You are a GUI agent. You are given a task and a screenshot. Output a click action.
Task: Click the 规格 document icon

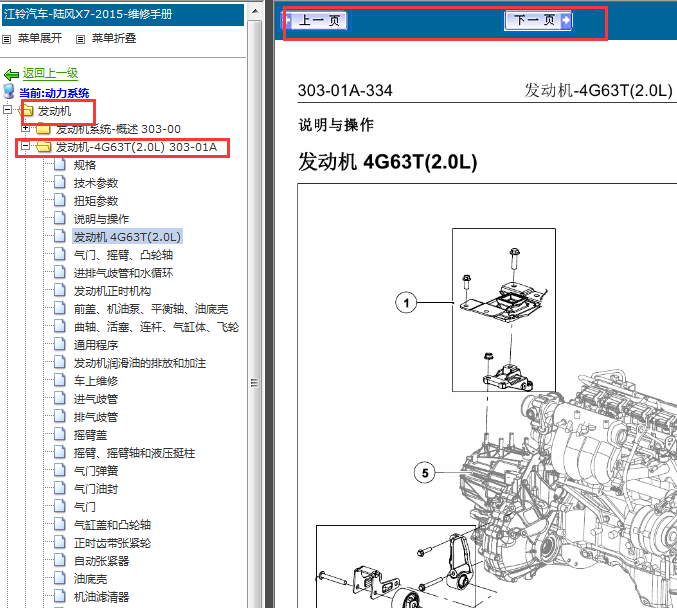(60, 164)
